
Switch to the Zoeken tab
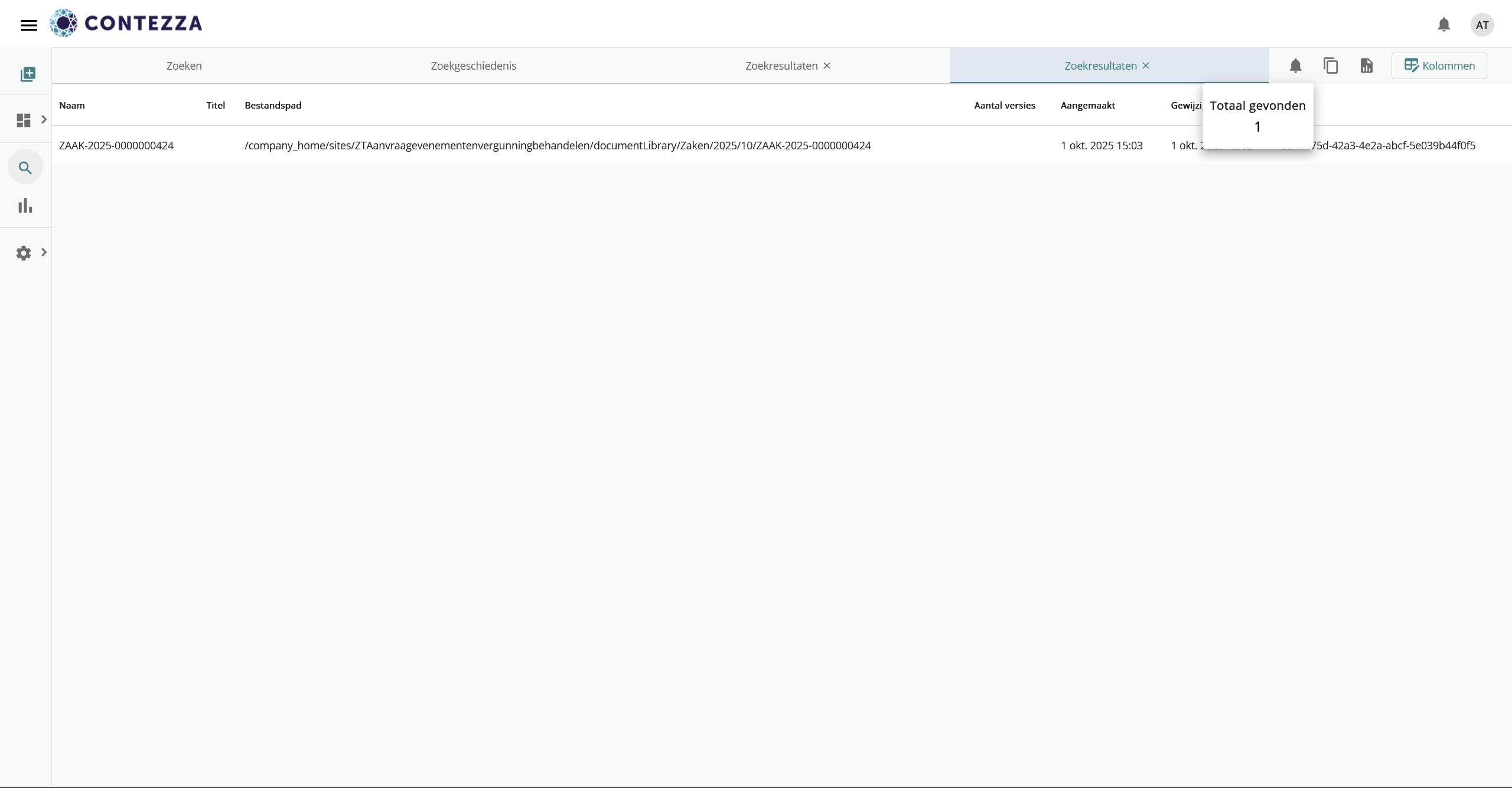click(184, 66)
